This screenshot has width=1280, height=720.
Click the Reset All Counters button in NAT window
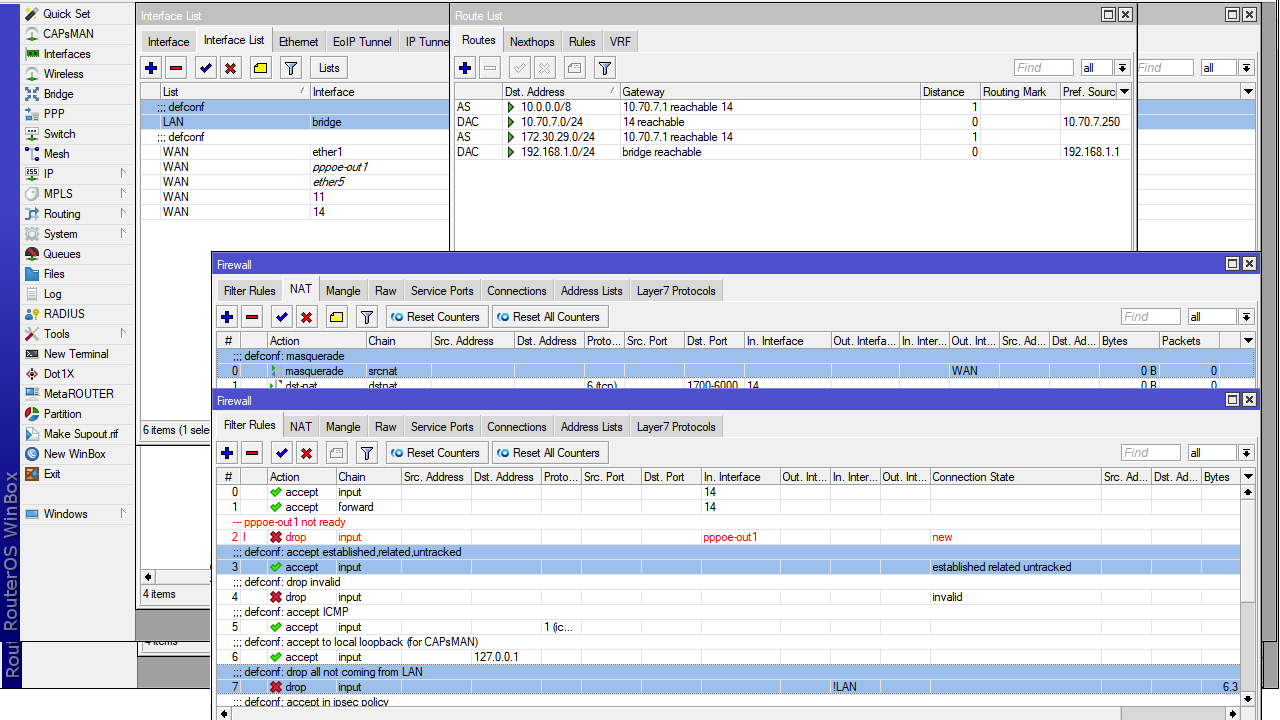click(548, 317)
